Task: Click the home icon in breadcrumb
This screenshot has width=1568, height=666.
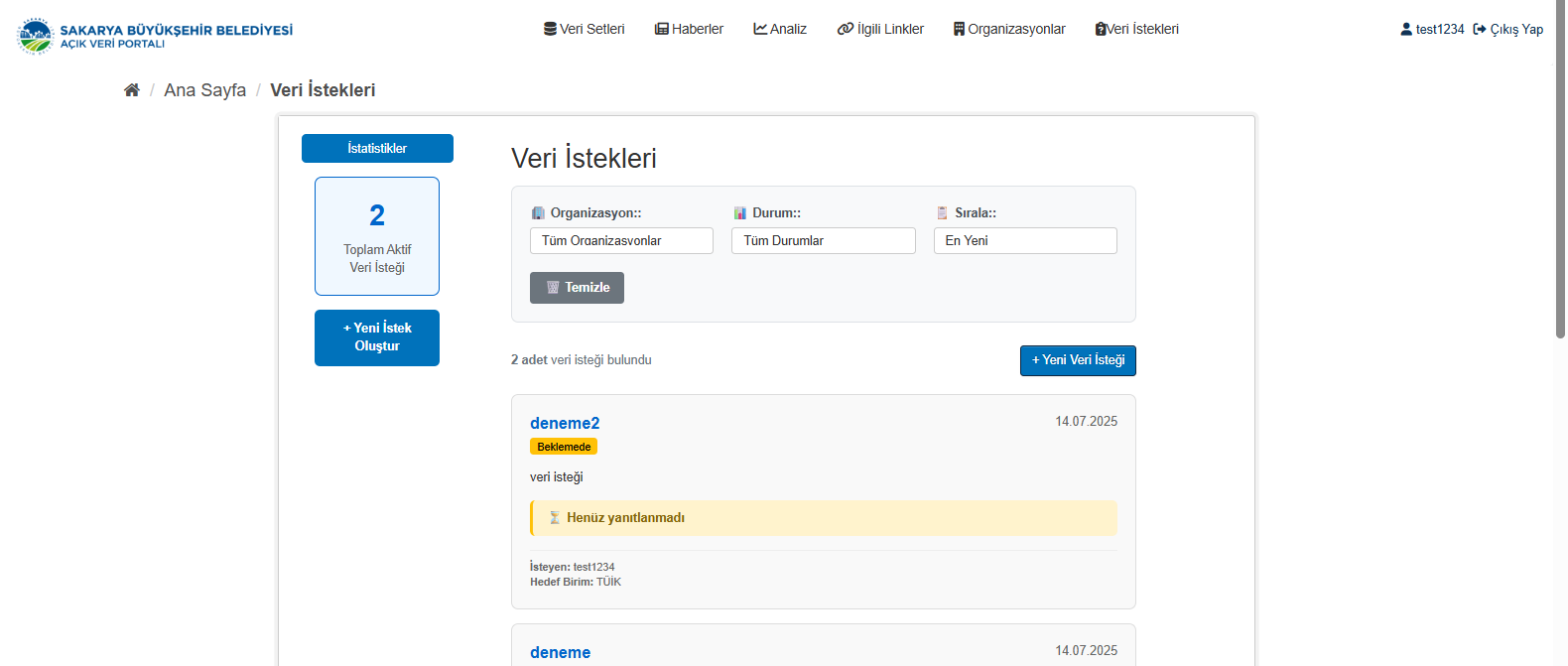Action: coord(131,90)
